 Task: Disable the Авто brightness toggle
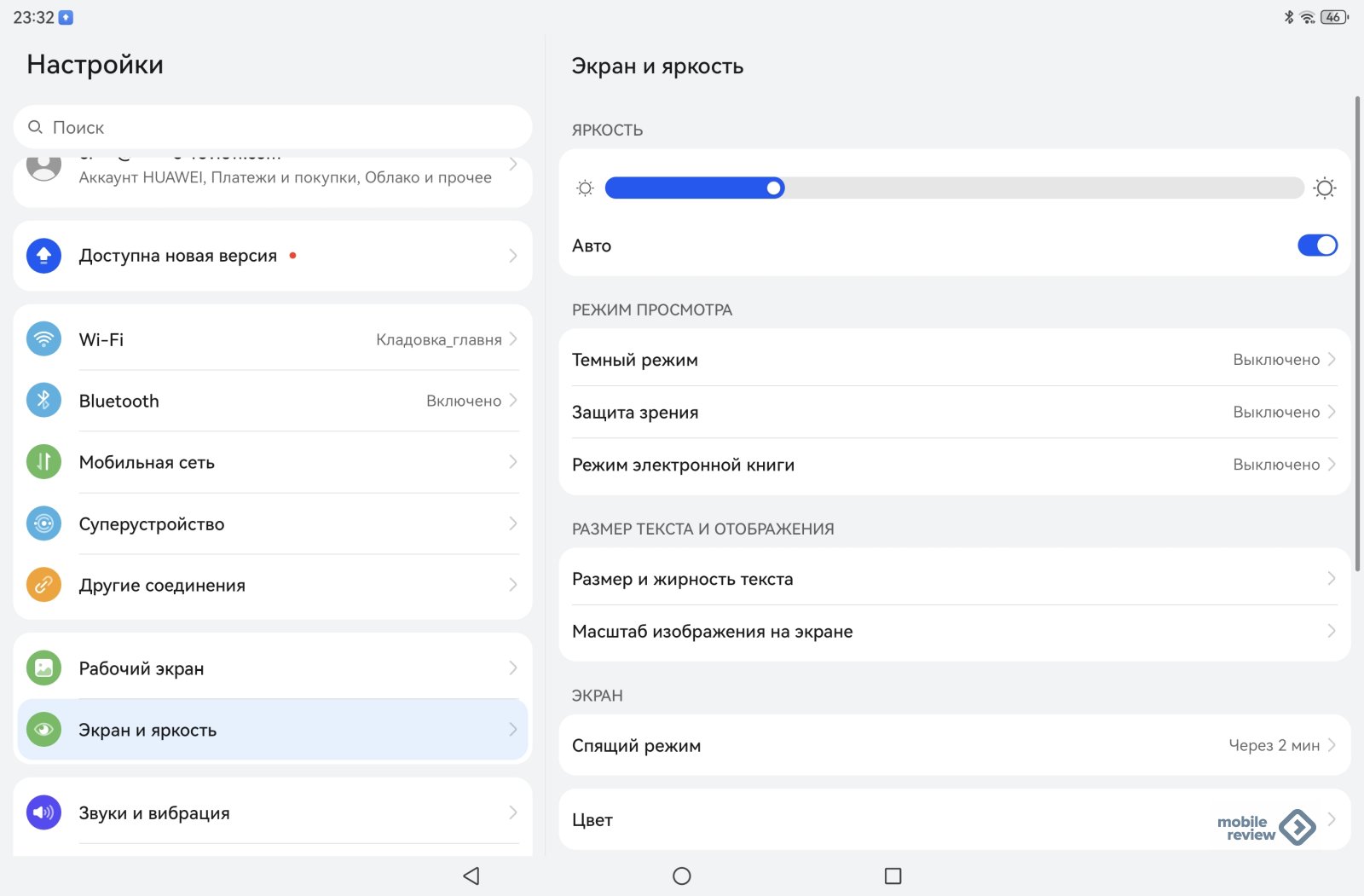[1316, 246]
